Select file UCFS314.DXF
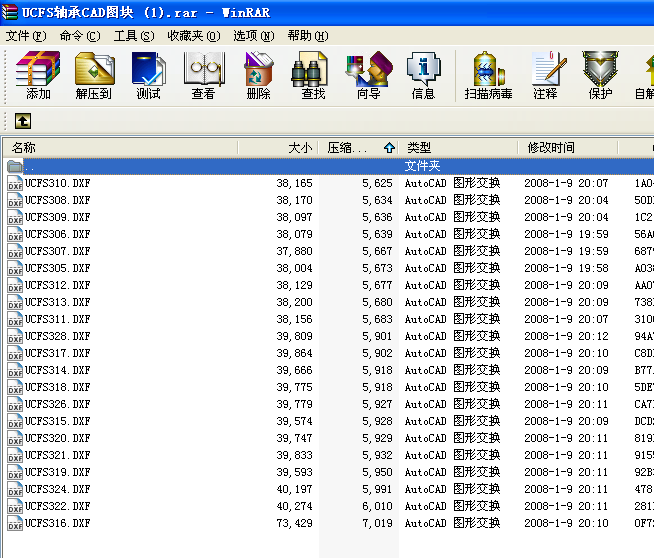 (58, 370)
